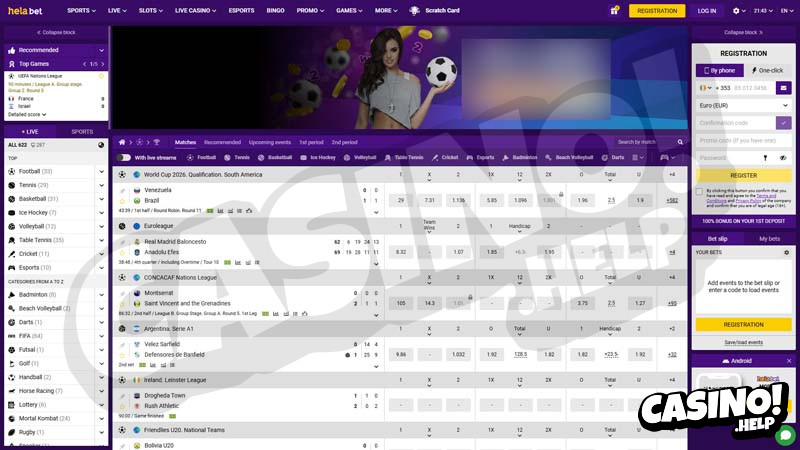
Task: Click the gamepad icon in filter bar
Action: [664, 158]
